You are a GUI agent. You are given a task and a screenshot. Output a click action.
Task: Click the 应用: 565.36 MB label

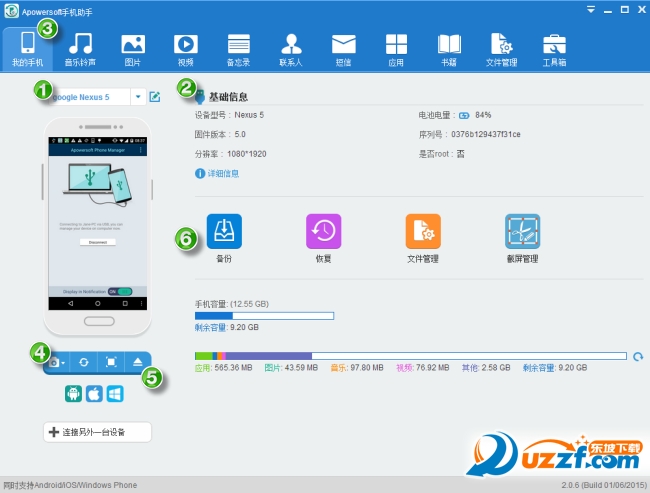[x=223, y=368]
